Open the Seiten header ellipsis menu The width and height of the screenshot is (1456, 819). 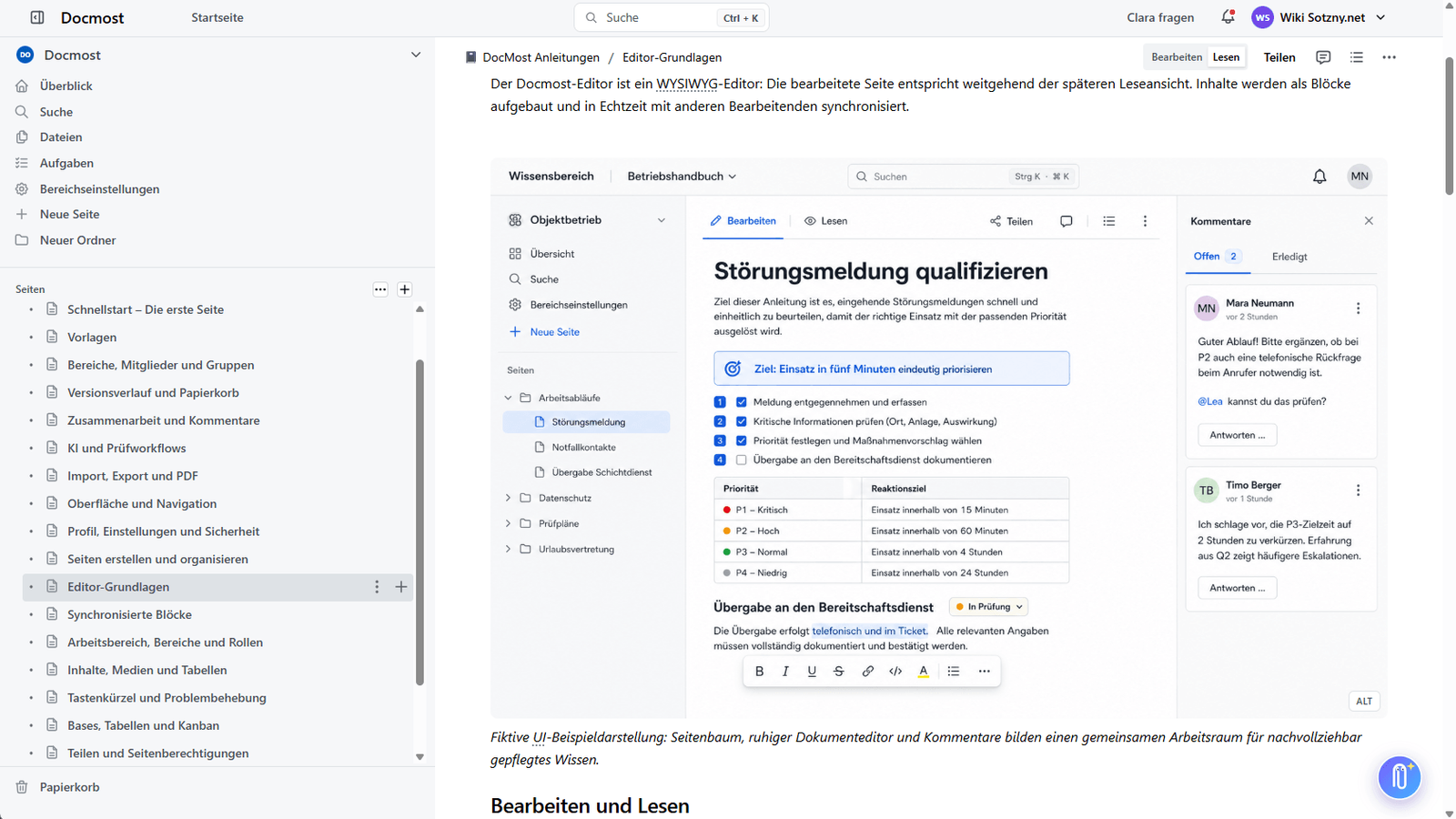(380, 289)
